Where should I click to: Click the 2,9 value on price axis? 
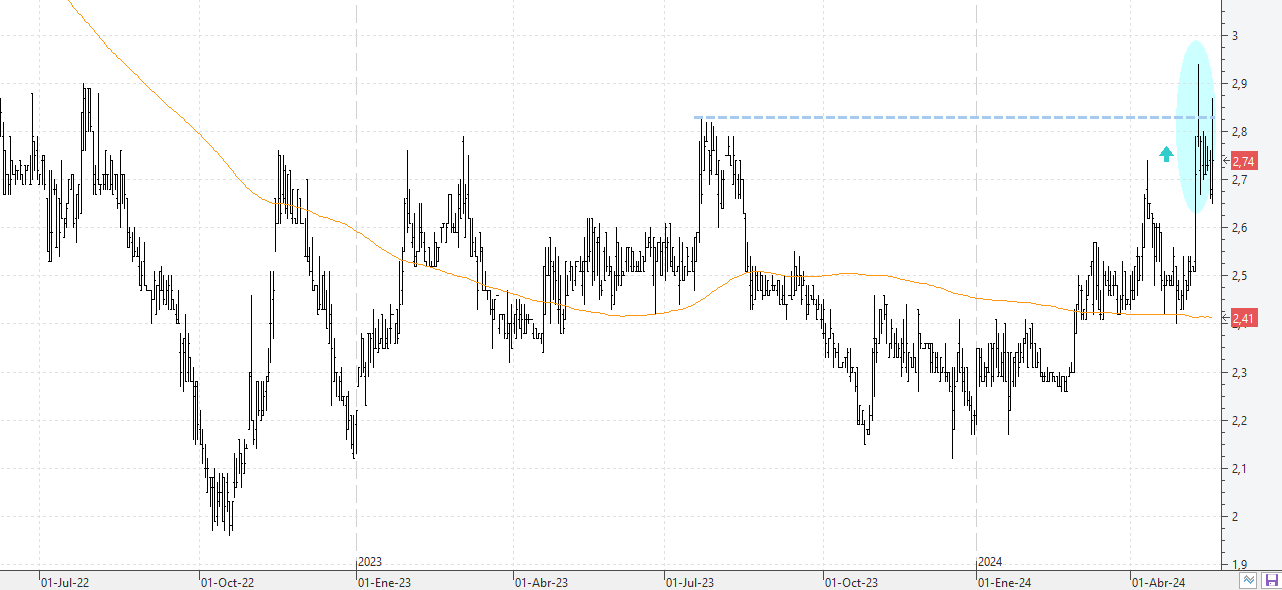point(1240,84)
